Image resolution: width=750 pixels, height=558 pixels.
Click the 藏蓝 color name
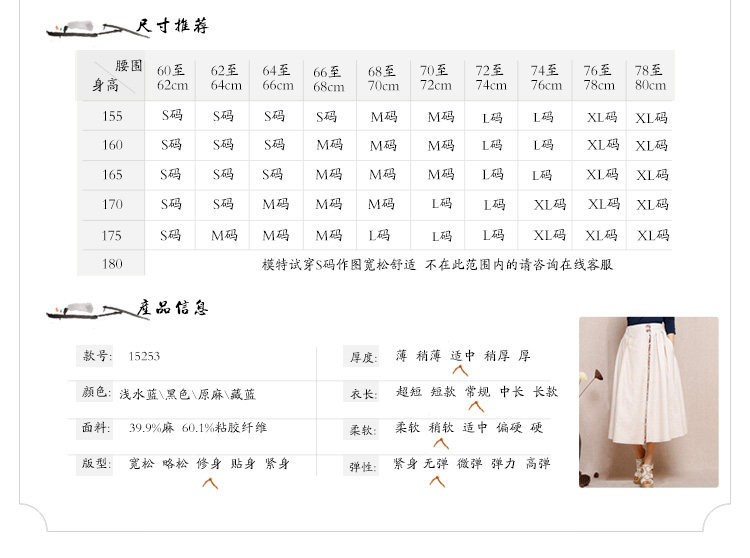[243, 394]
